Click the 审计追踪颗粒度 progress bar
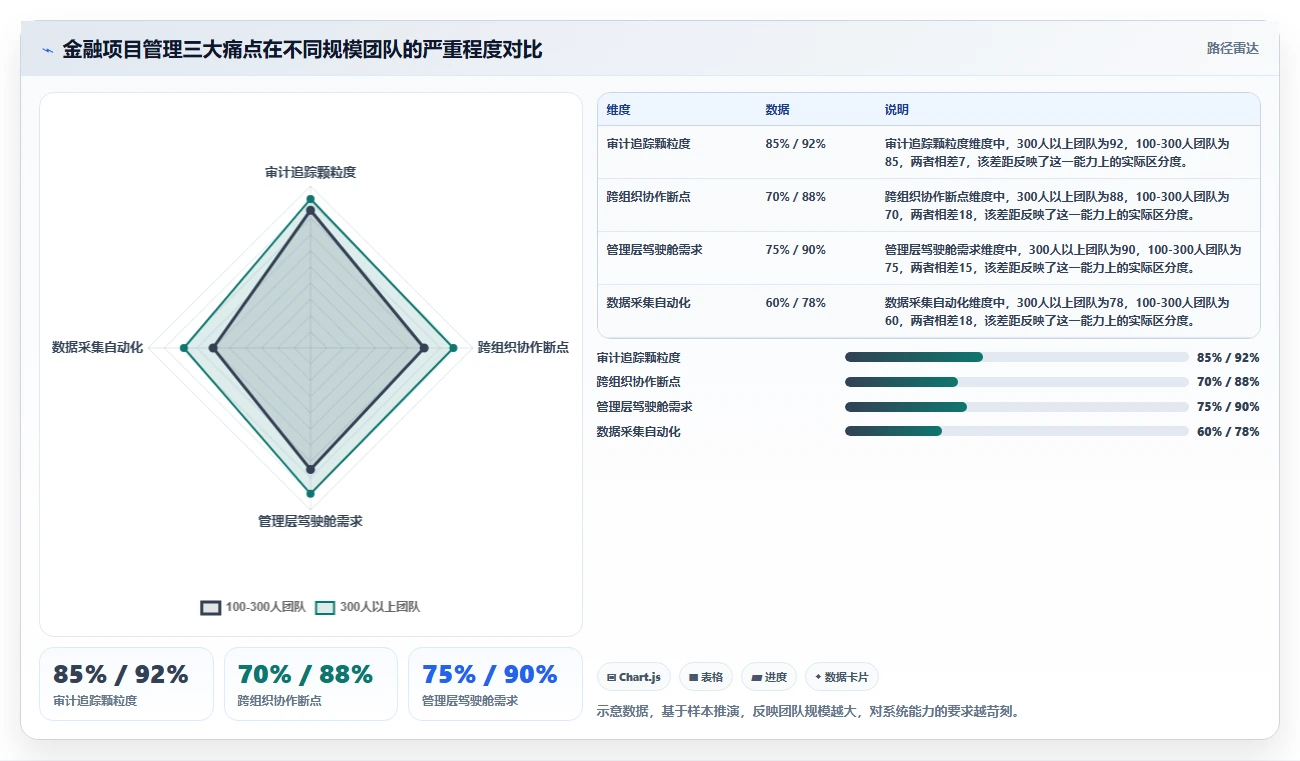Image resolution: width=1300 pixels, height=761 pixels. 1017,357
